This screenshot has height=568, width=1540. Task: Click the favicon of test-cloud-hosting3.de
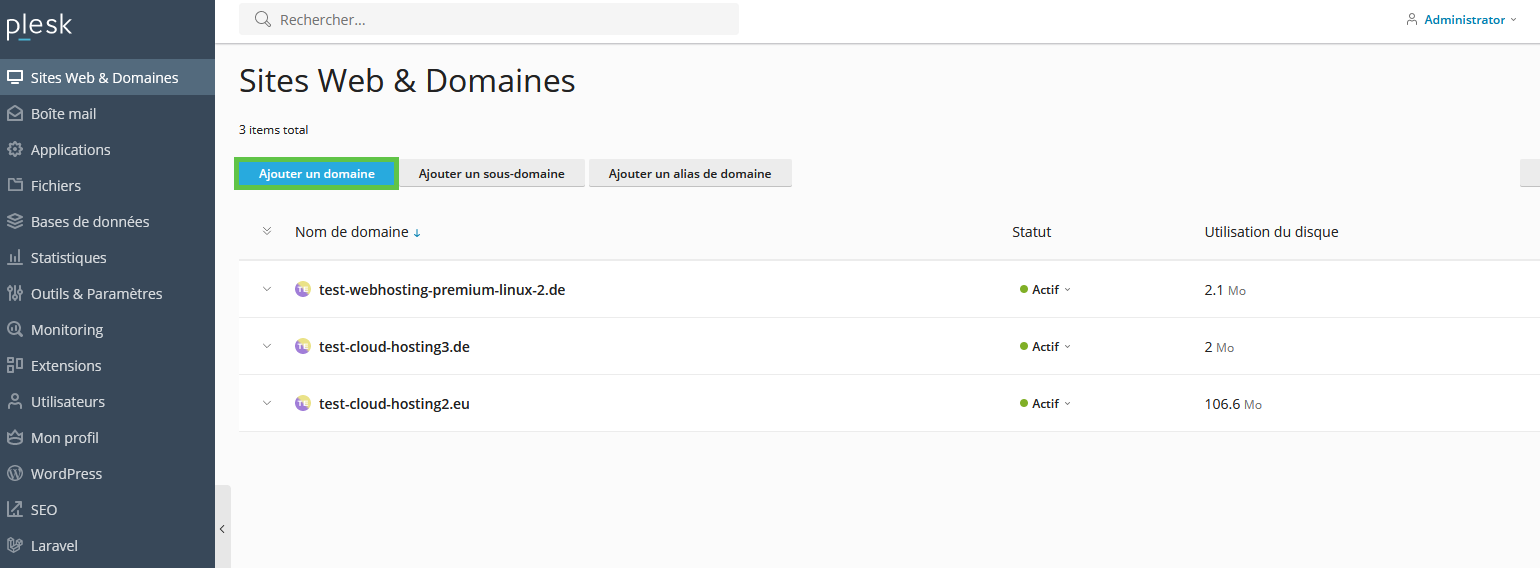pos(303,346)
